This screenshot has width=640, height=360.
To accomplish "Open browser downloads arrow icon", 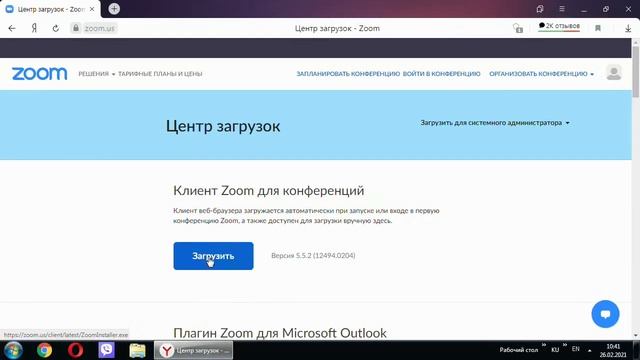I will (x=628, y=28).
